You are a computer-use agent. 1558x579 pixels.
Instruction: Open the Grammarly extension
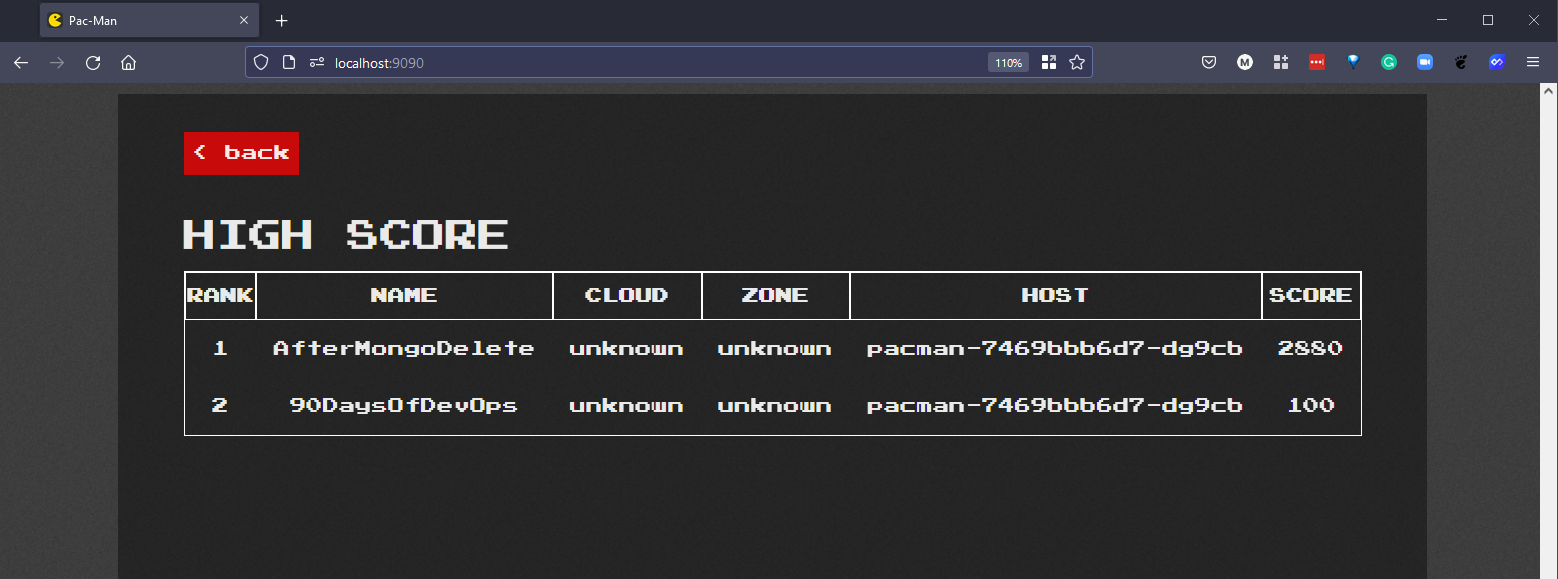point(1388,62)
